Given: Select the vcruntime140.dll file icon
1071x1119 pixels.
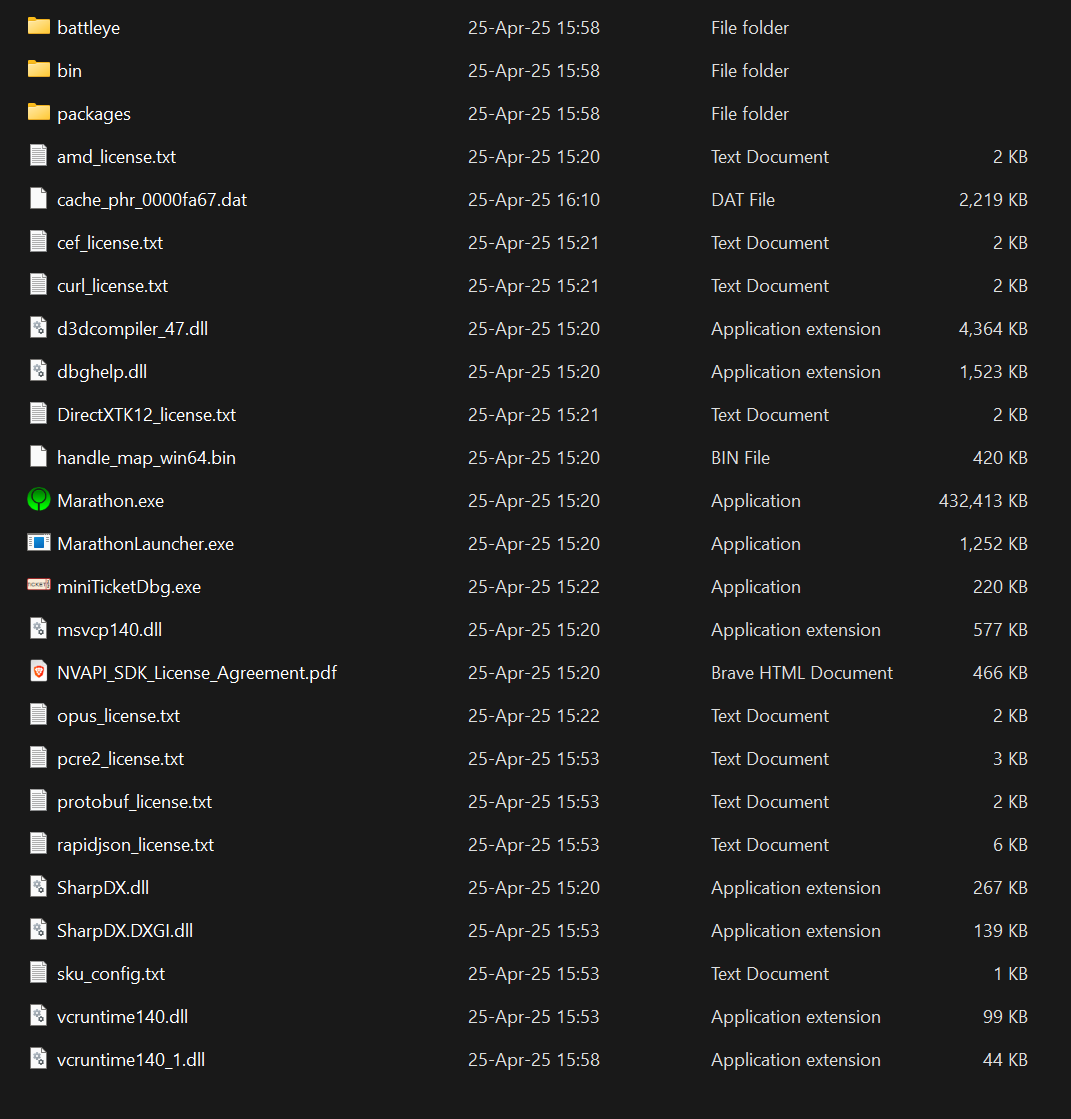Looking at the screenshot, I should pos(39,1016).
